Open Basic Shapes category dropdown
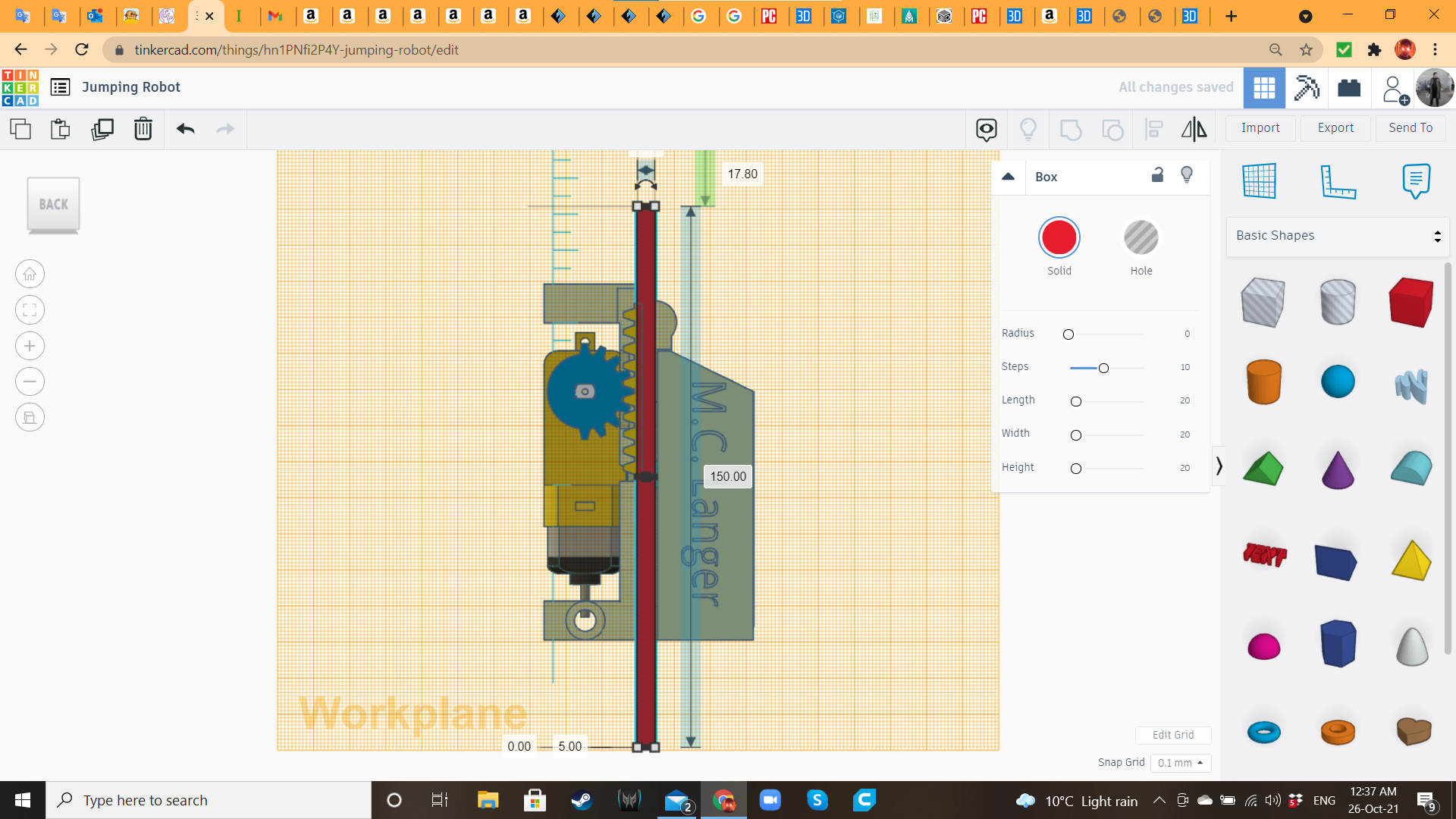The image size is (1456, 819). coord(1338,236)
